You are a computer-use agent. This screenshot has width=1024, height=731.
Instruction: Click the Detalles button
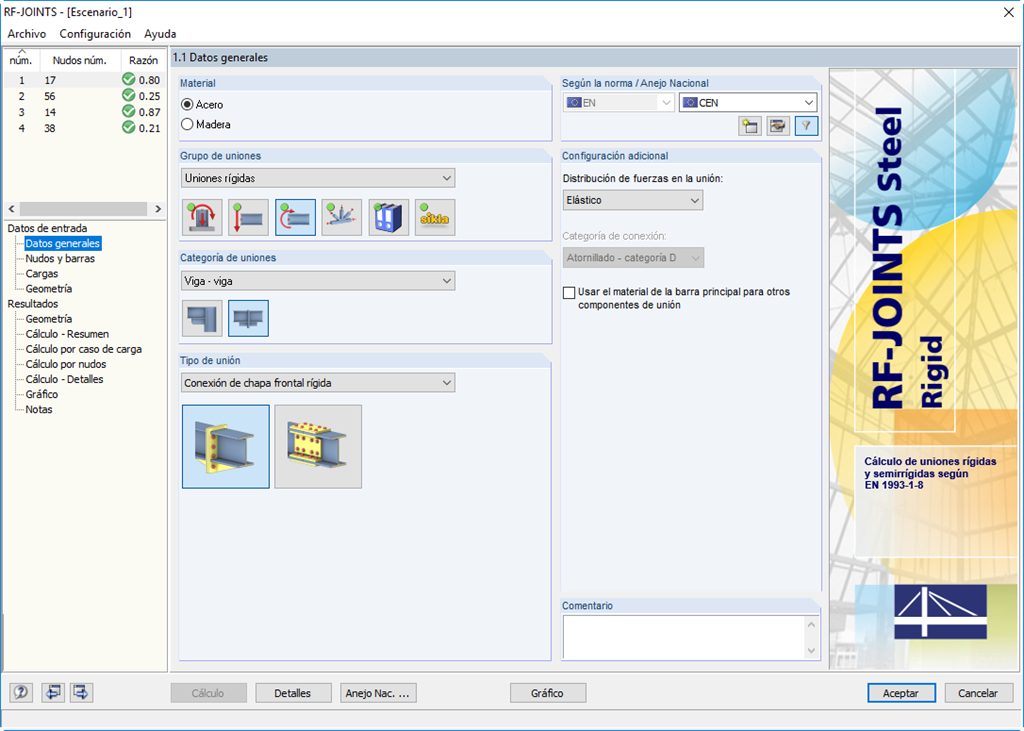[x=293, y=693]
